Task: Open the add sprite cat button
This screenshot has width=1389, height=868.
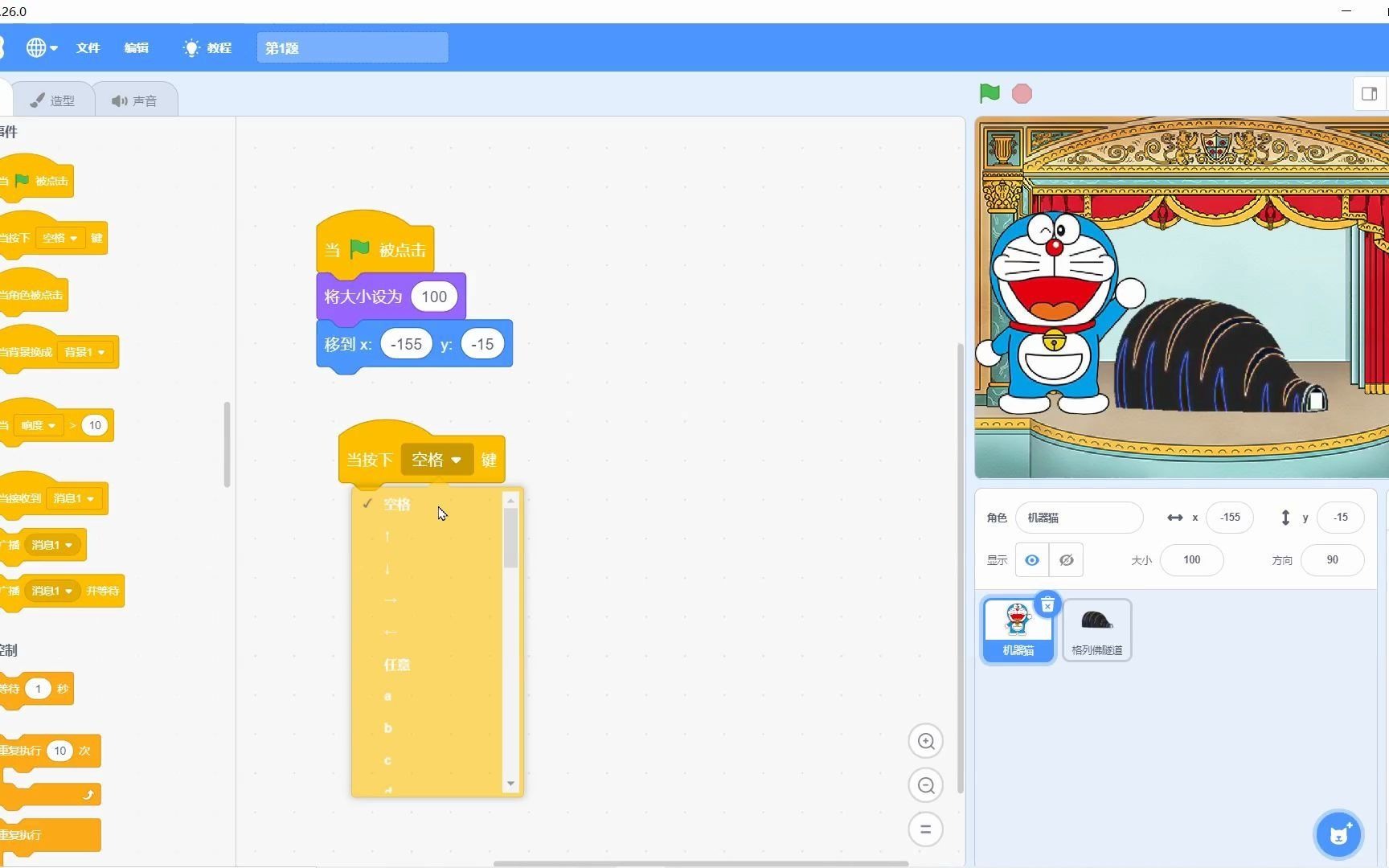Action: click(x=1338, y=834)
